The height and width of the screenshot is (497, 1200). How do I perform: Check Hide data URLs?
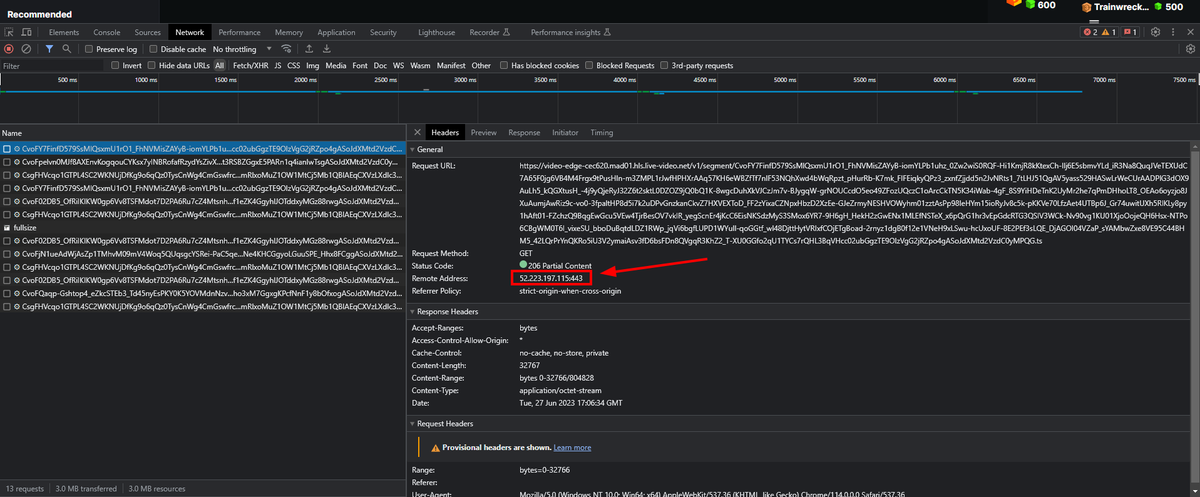pyautogui.click(x=153, y=65)
